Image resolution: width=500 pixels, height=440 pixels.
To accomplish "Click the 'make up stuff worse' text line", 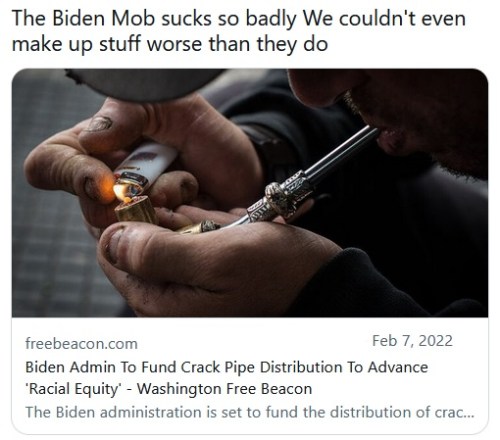I will pyautogui.click(x=170, y=44).
